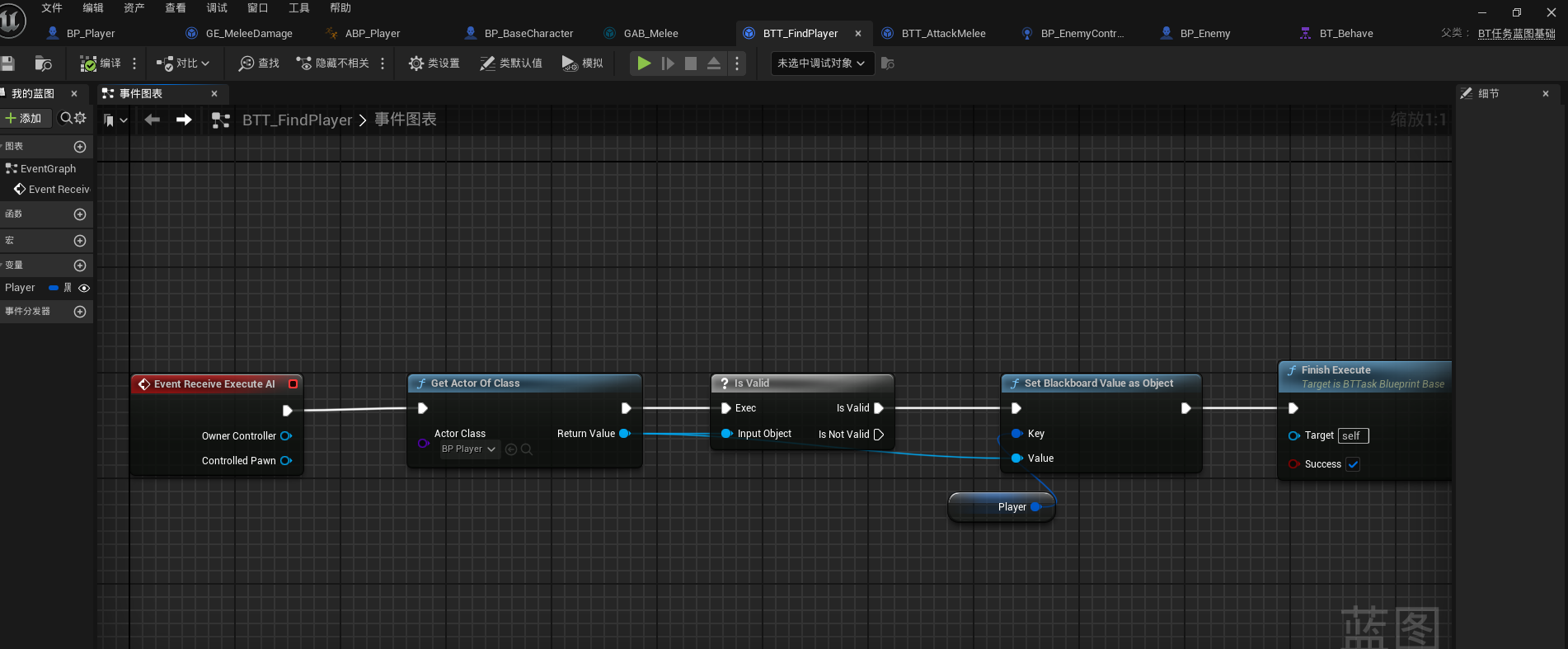Toggle Success checkbox on Finish Execute
The height and width of the screenshot is (649, 1568).
pyautogui.click(x=1353, y=464)
